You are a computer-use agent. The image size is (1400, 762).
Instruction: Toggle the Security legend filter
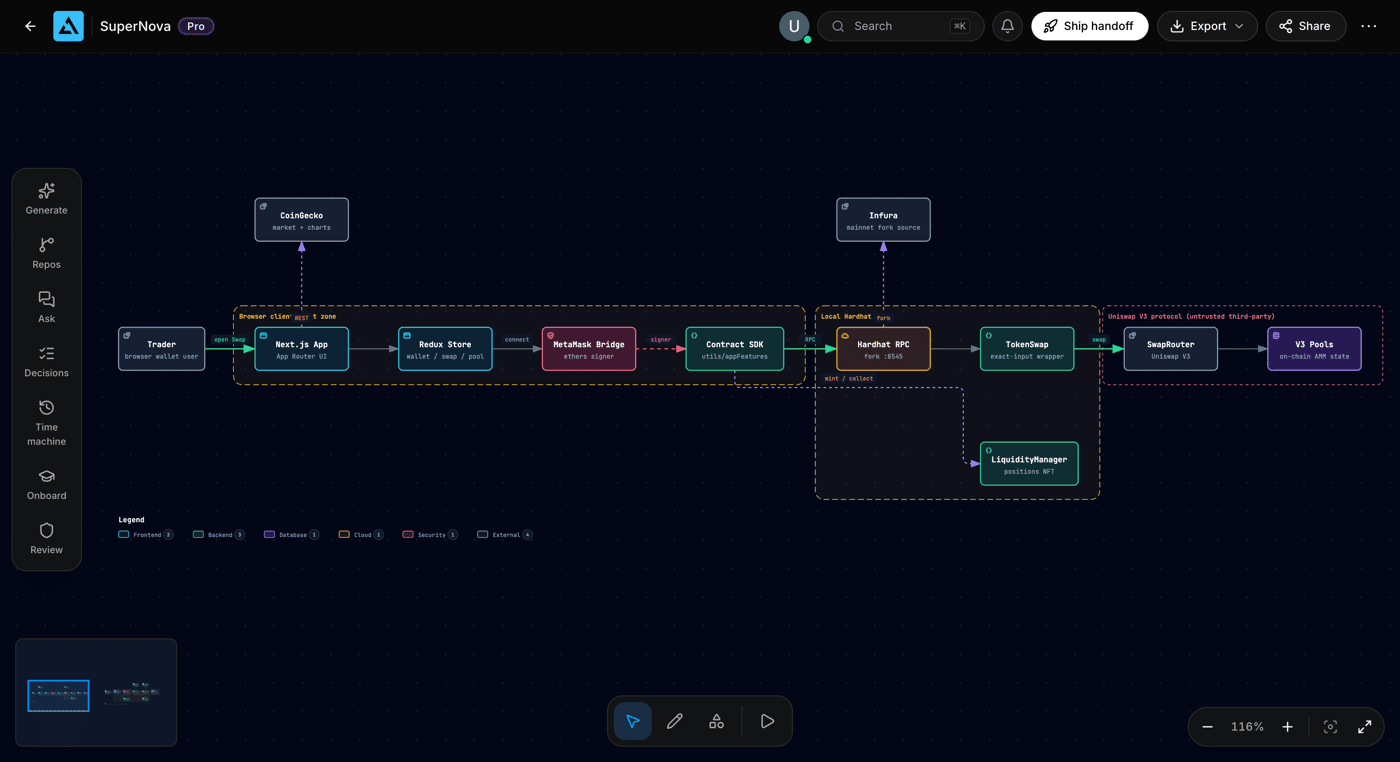click(430, 535)
